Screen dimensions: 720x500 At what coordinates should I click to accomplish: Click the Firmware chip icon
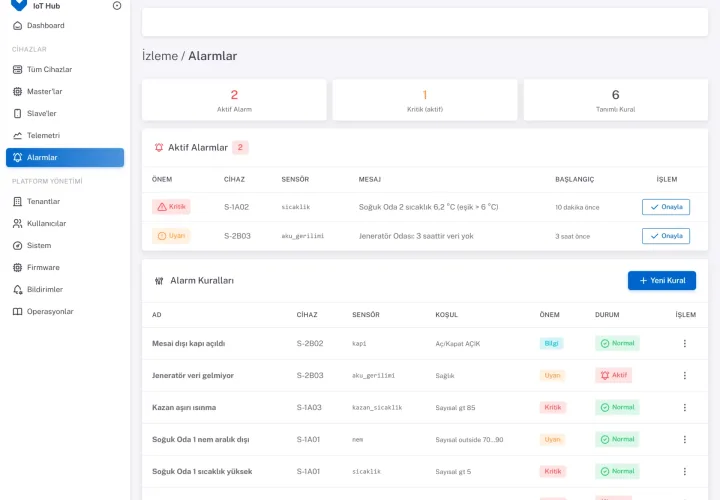[x=17, y=268]
